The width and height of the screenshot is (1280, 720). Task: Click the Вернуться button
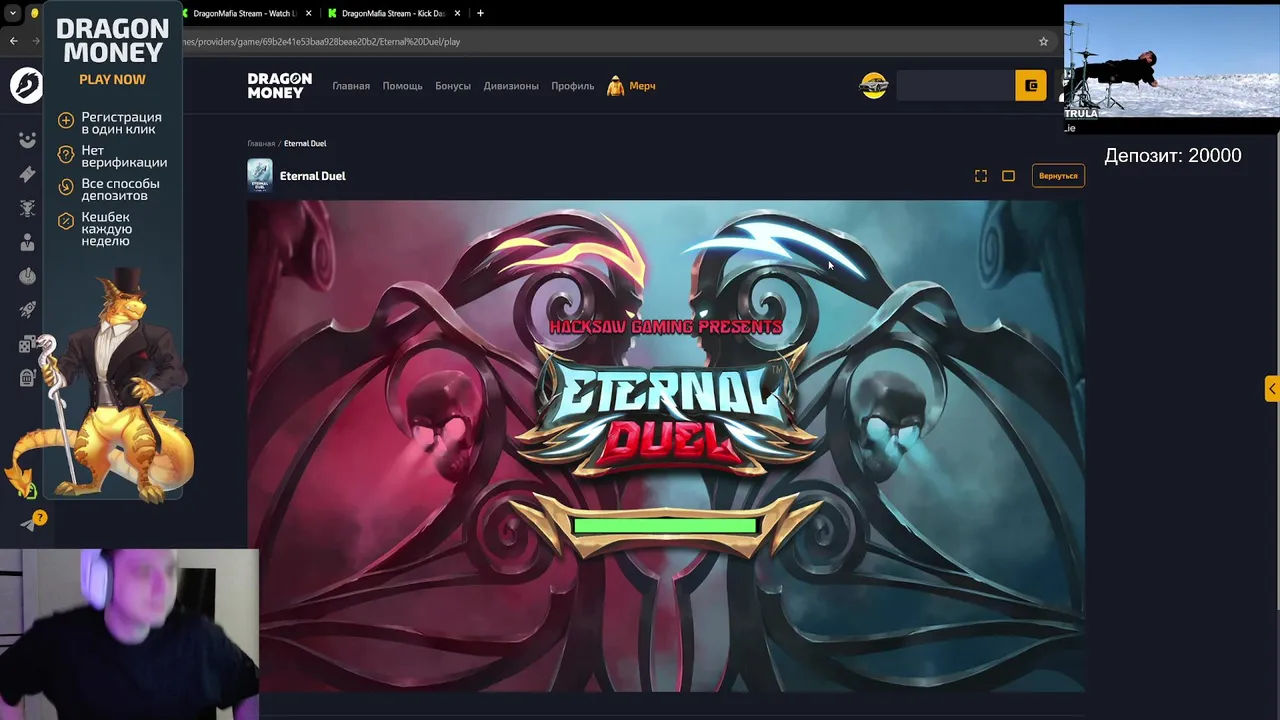[1058, 176]
